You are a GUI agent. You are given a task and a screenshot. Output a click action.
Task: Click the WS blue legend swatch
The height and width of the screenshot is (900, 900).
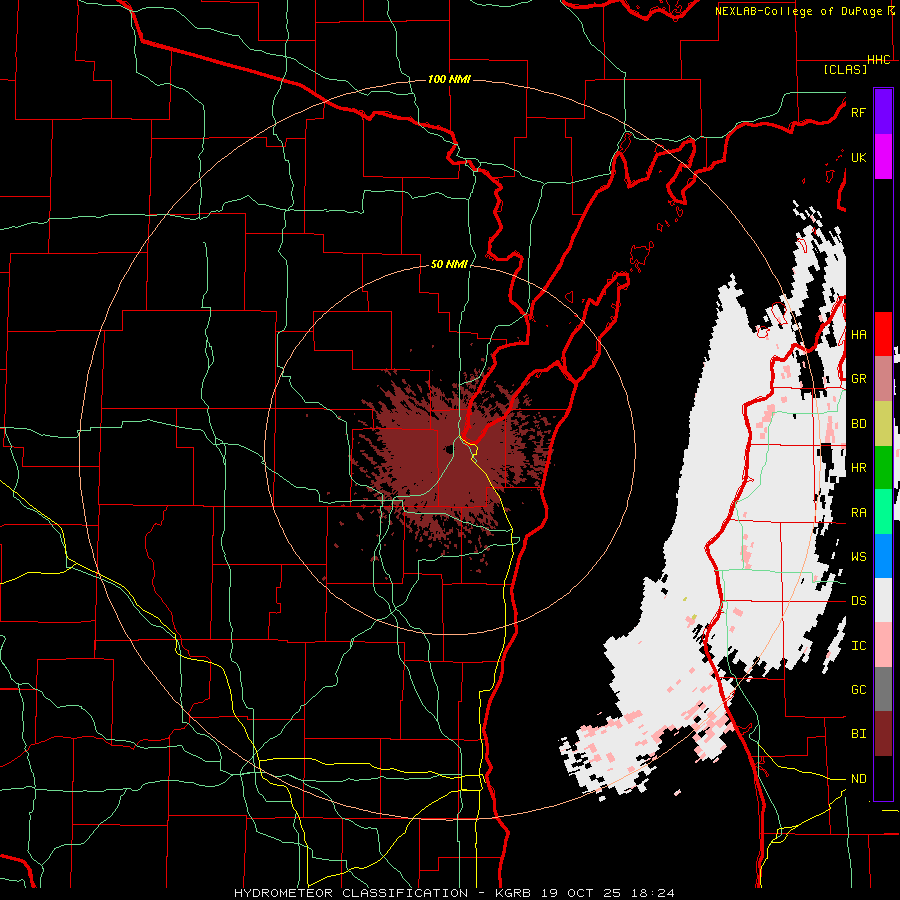pyautogui.click(x=883, y=556)
